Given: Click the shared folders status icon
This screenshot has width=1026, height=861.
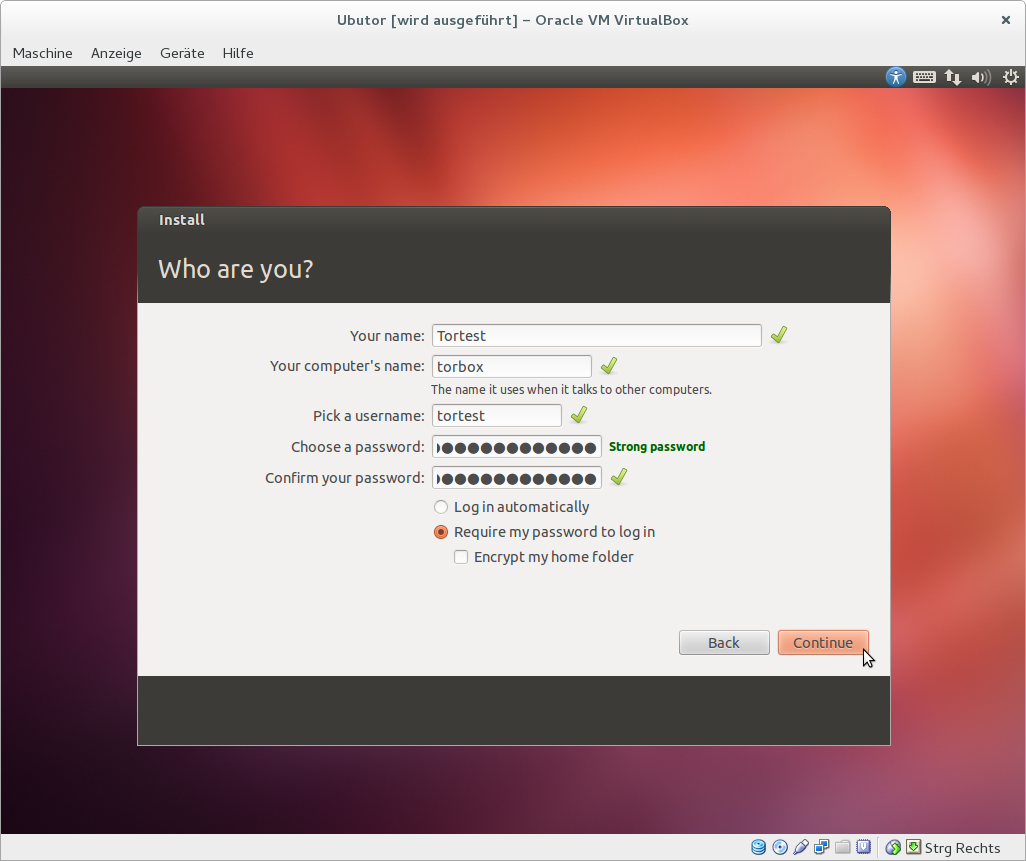Looking at the screenshot, I should point(843,848).
